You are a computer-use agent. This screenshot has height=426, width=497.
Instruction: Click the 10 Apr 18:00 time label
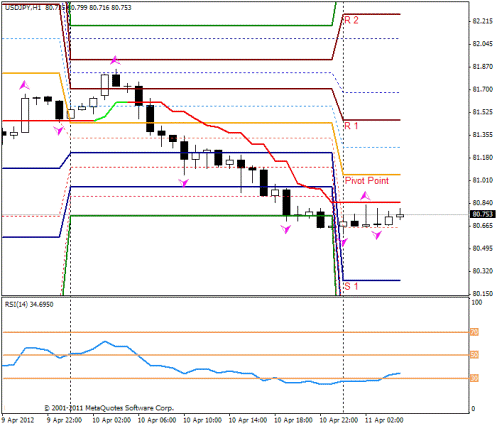click(293, 420)
